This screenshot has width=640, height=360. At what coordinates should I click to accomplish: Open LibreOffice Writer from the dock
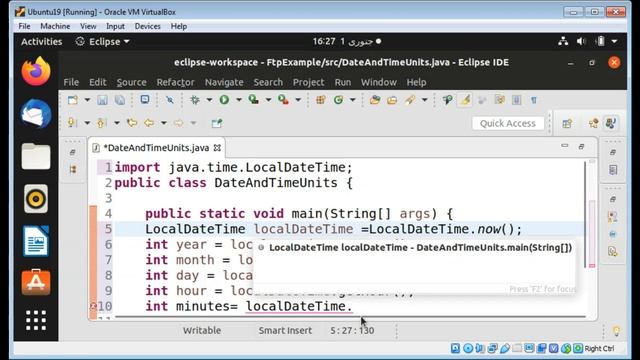[x=36, y=241]
